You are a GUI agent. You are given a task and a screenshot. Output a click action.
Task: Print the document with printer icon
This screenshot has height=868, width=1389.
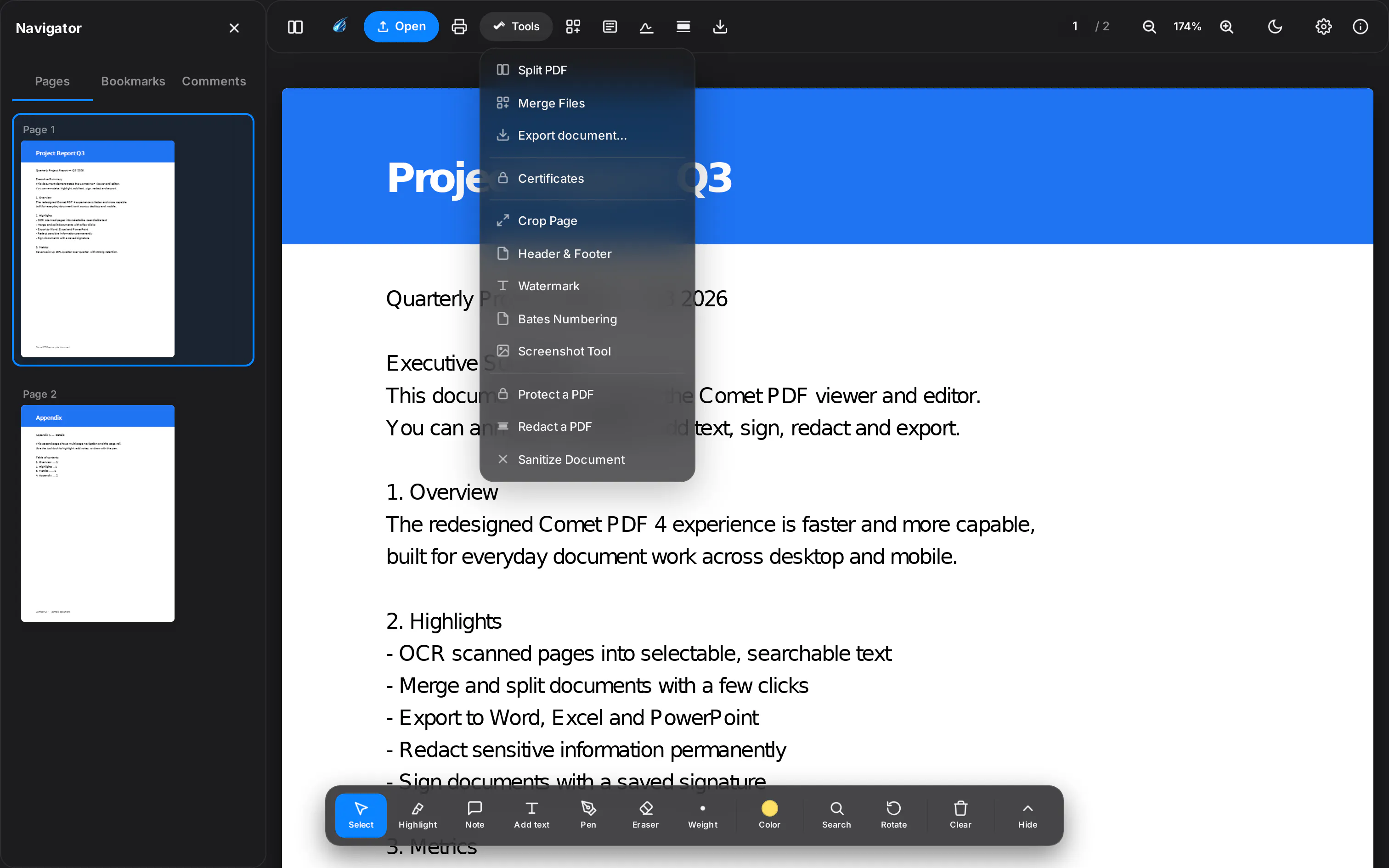coord(459,27)
